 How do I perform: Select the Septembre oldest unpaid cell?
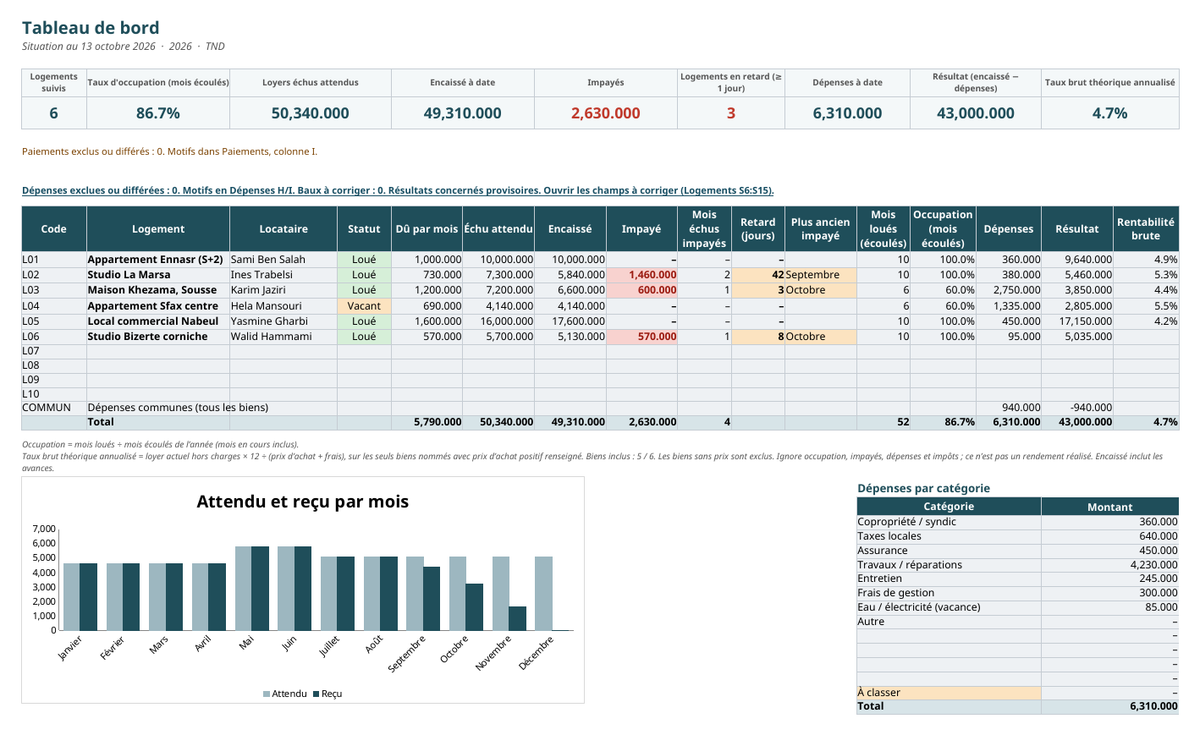coord(820,274)
